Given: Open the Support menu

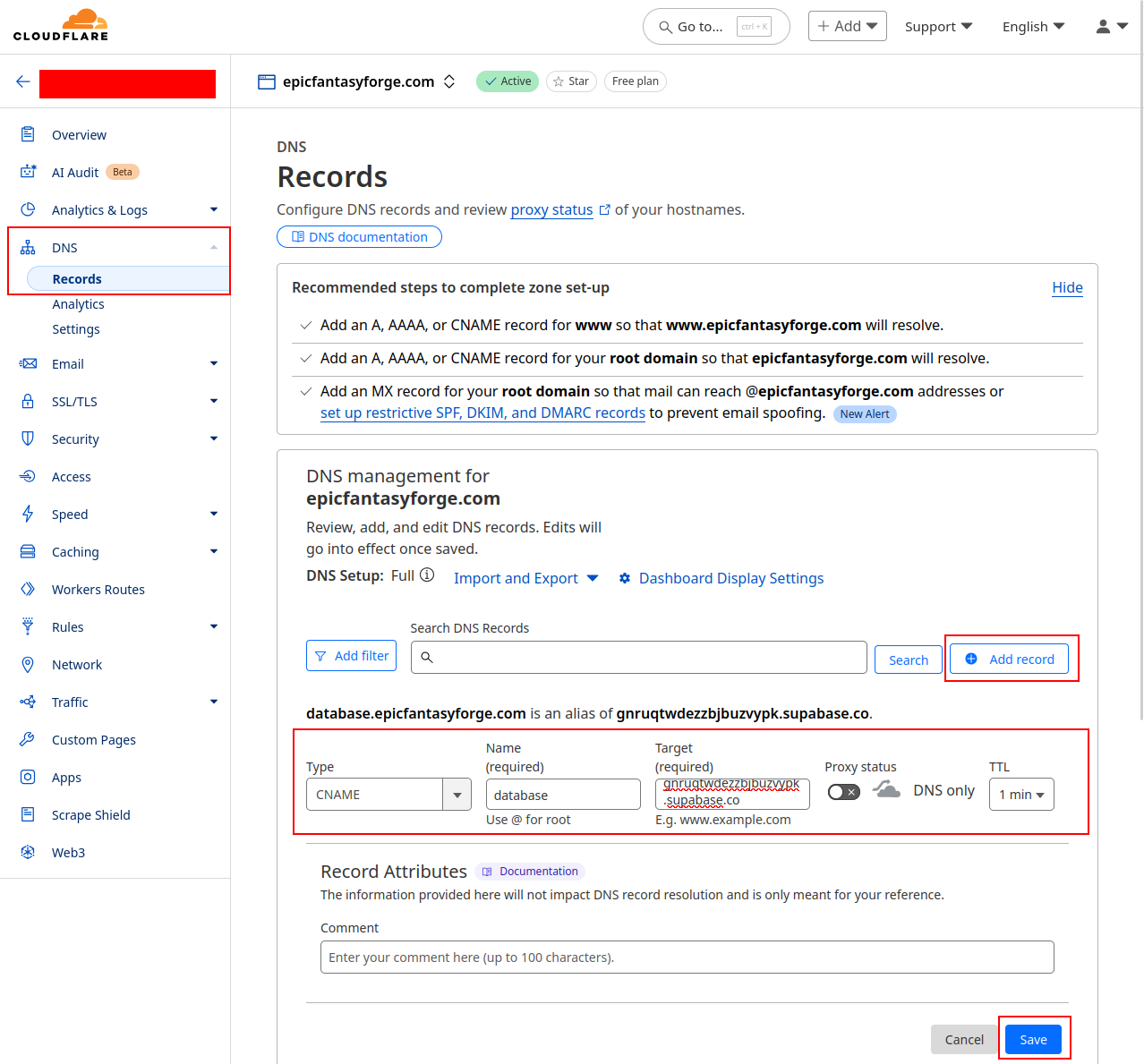Looking at the screenshot, I should tap(938, 27).
